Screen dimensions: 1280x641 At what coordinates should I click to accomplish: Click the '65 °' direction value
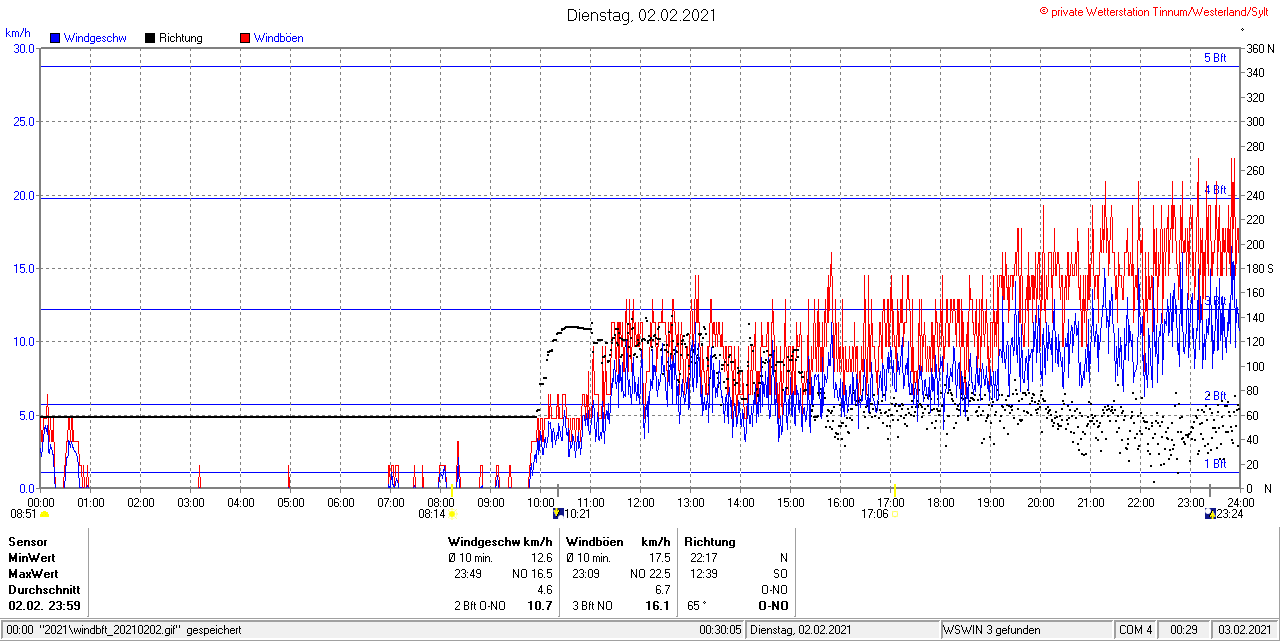pos(697,606)
